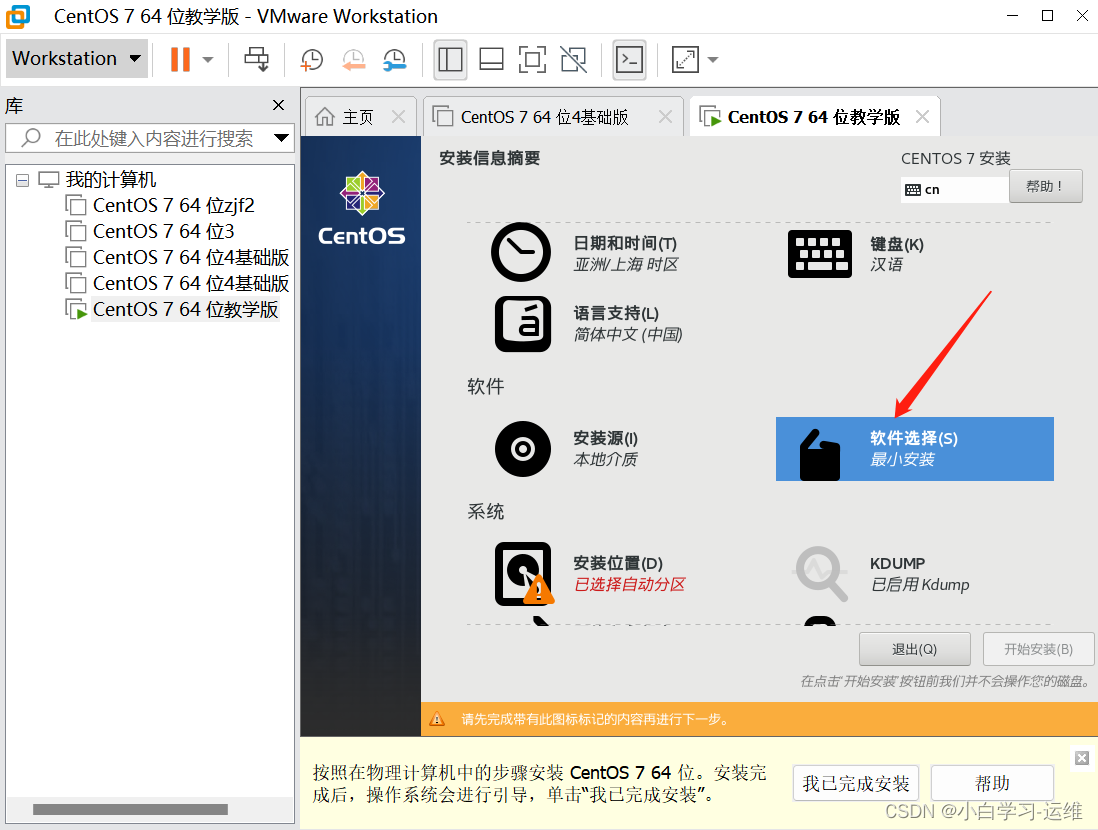The image size is (1098, 830).
Task: Toggle the thumbnail bar view
Action: tap(491, 60)
